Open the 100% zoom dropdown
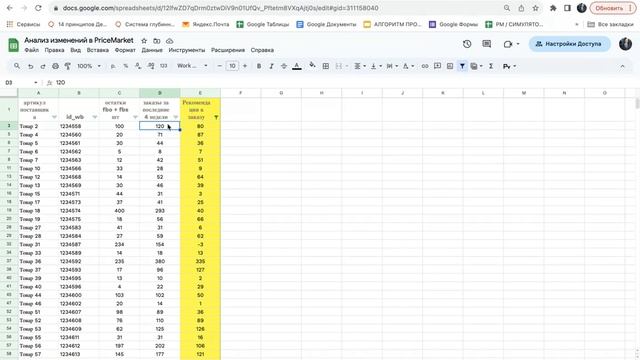This screenshot has height=360, width=640. tap(89, 66)
